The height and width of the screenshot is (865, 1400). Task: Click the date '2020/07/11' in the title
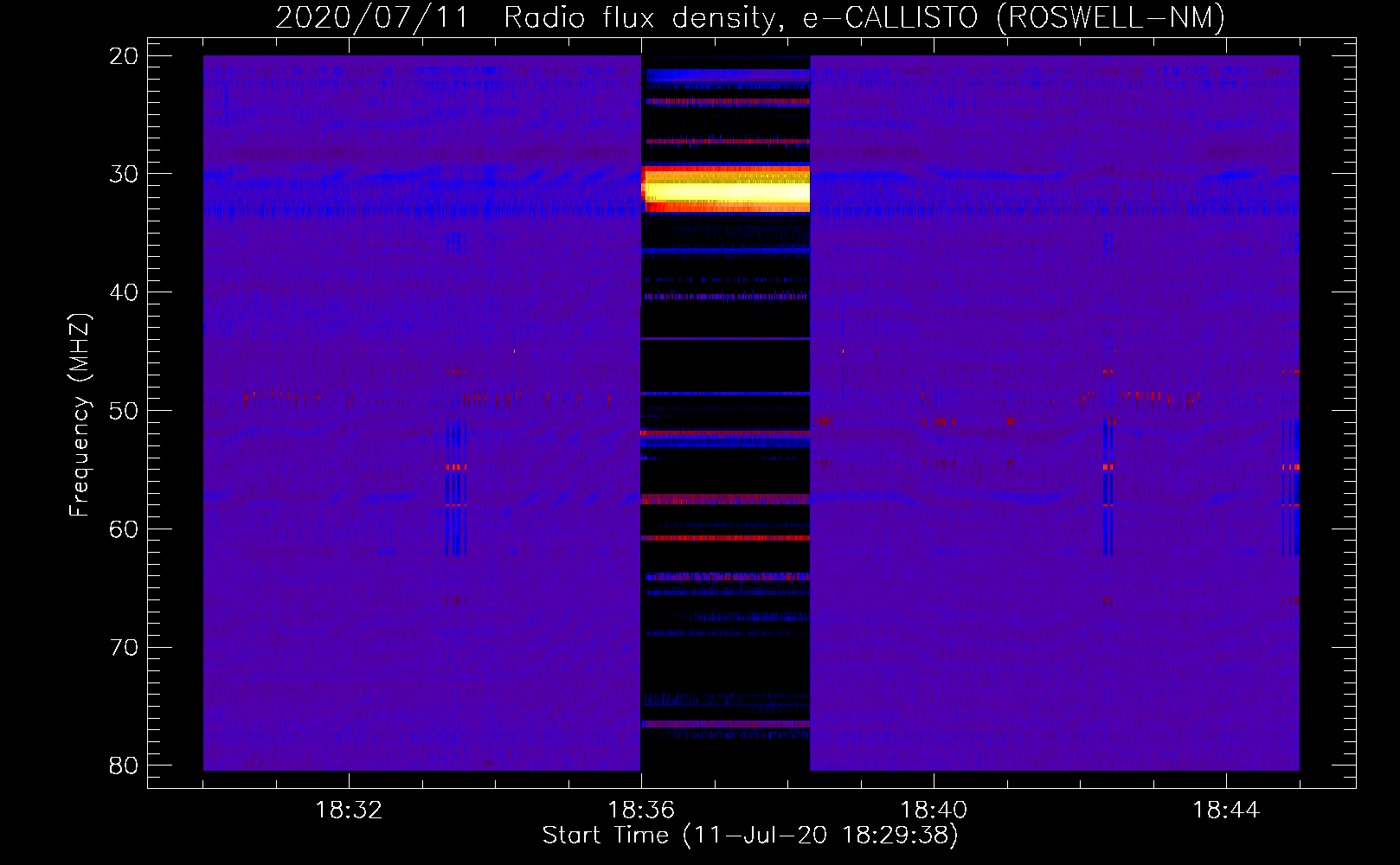372,17
